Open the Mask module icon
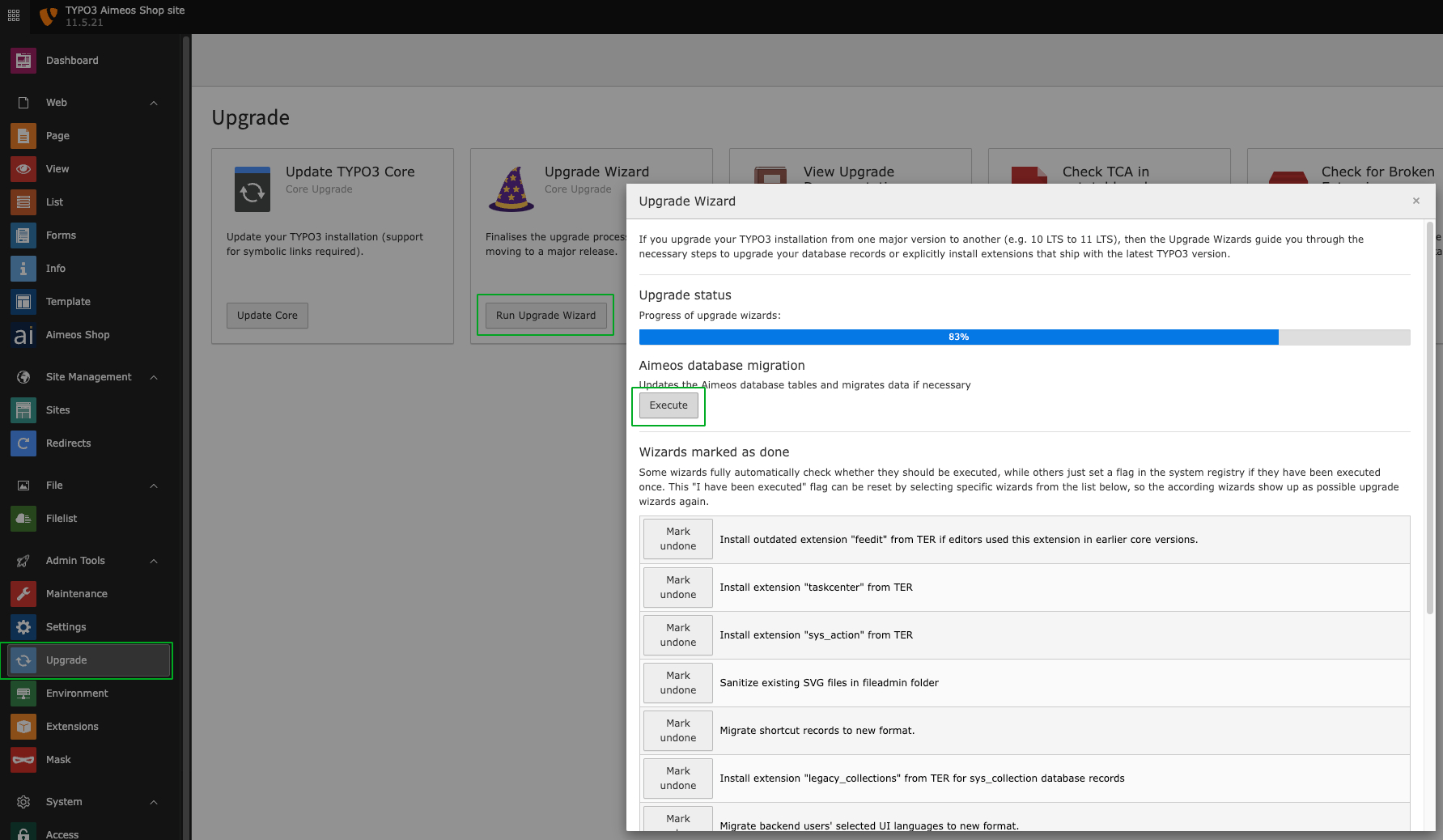The width and height of the screenshot is (1443, 840). [x=23, y=760]
